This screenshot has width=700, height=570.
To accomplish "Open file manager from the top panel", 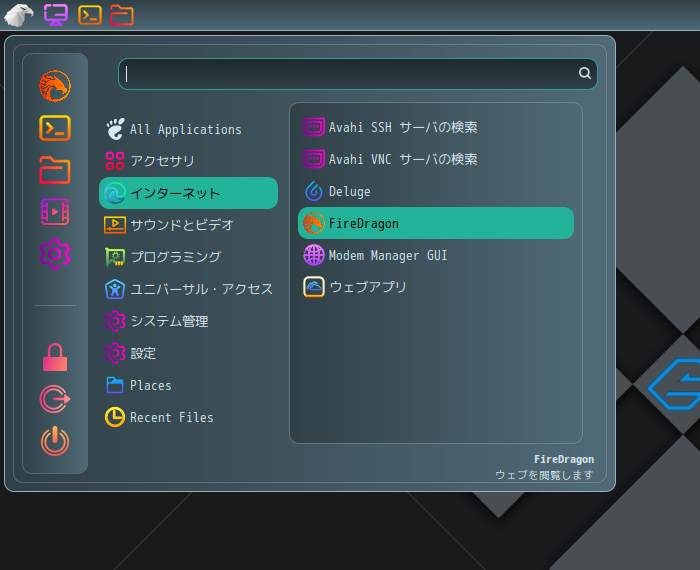I will click(122, 15).
